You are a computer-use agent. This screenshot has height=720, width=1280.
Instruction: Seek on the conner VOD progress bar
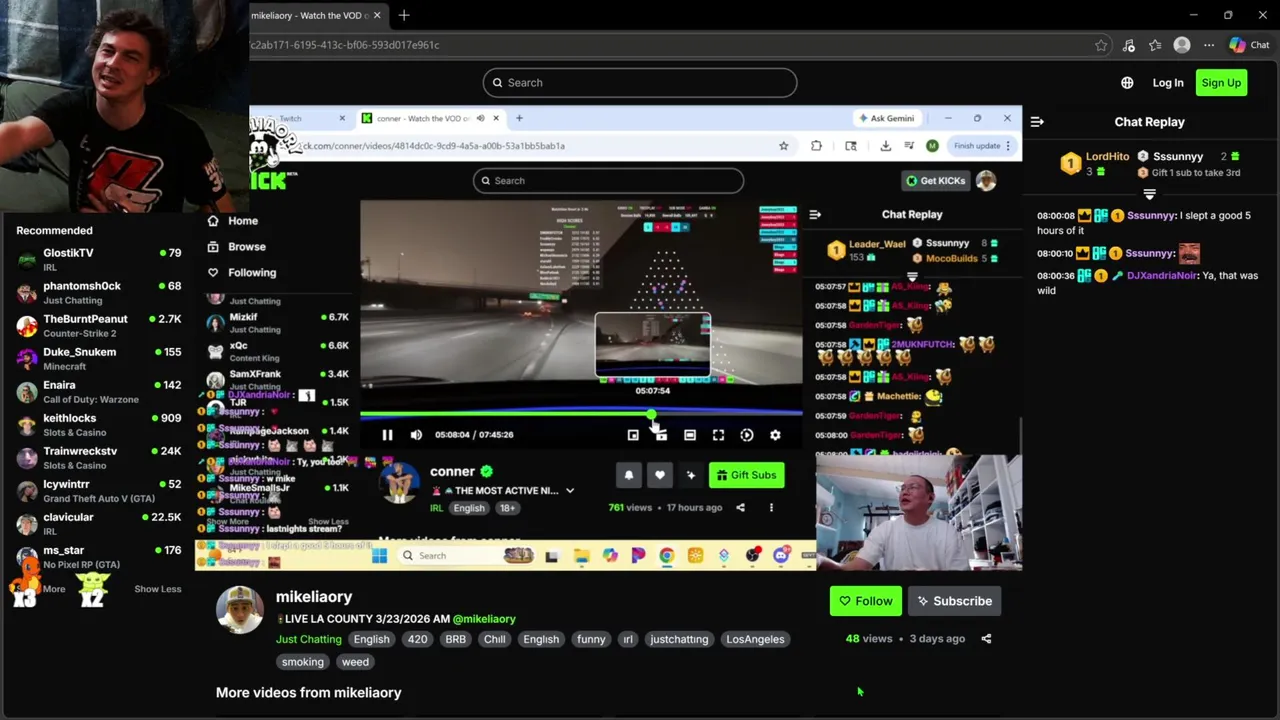pos(581,414)
